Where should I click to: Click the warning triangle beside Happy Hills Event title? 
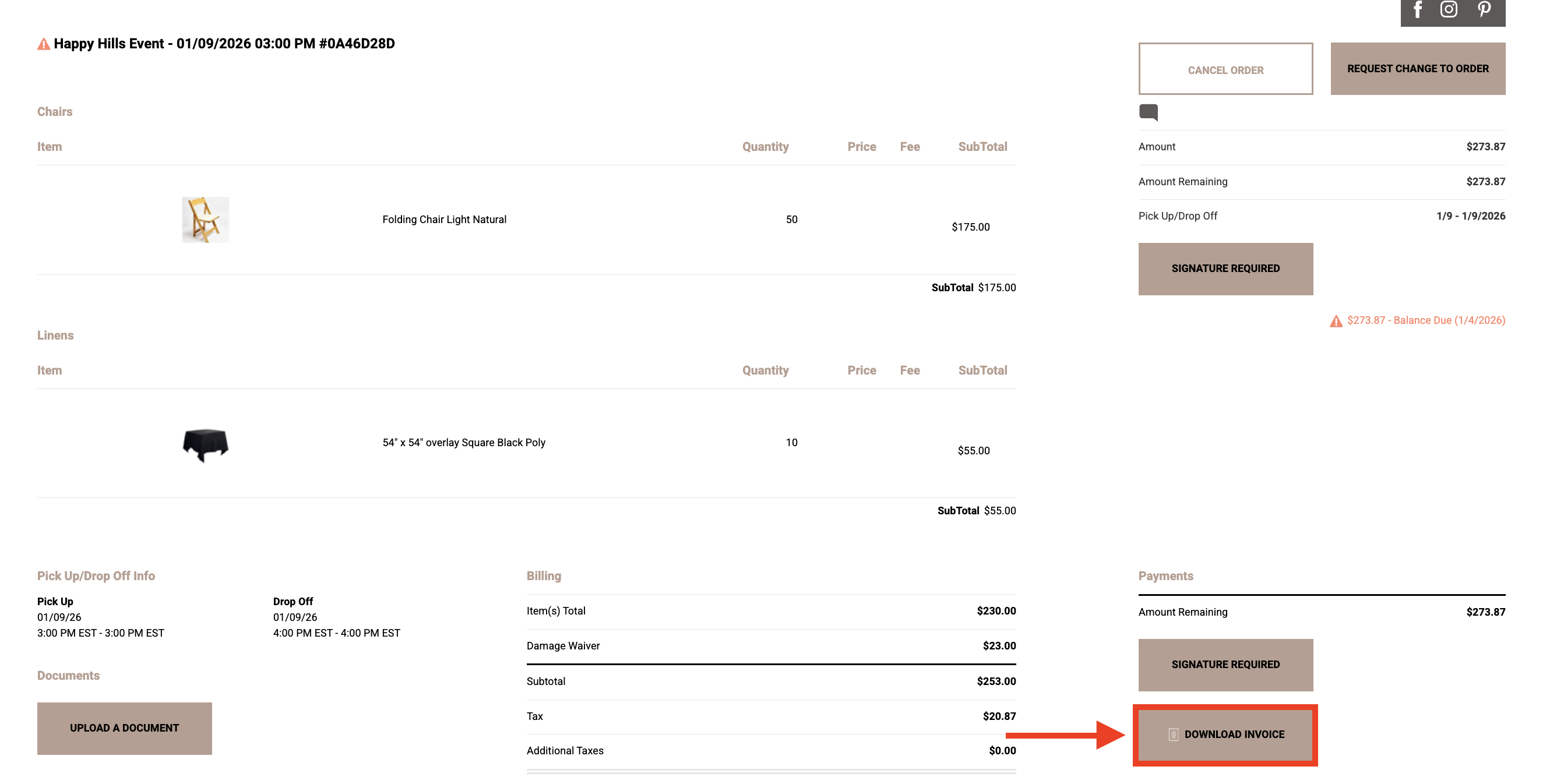pyautogui.click(x=44, y=44)
